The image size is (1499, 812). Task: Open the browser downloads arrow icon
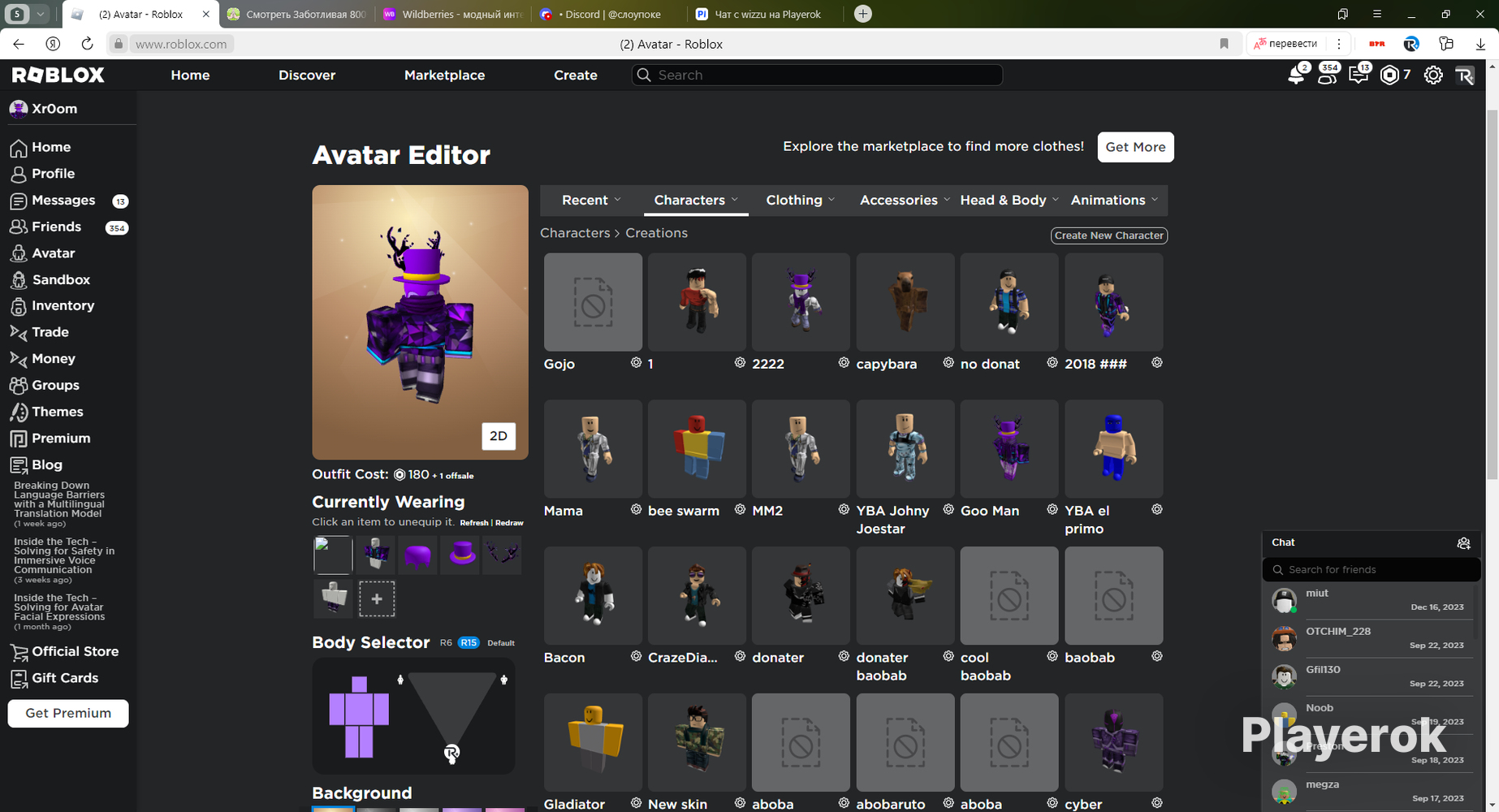(x=1480, y=44)
